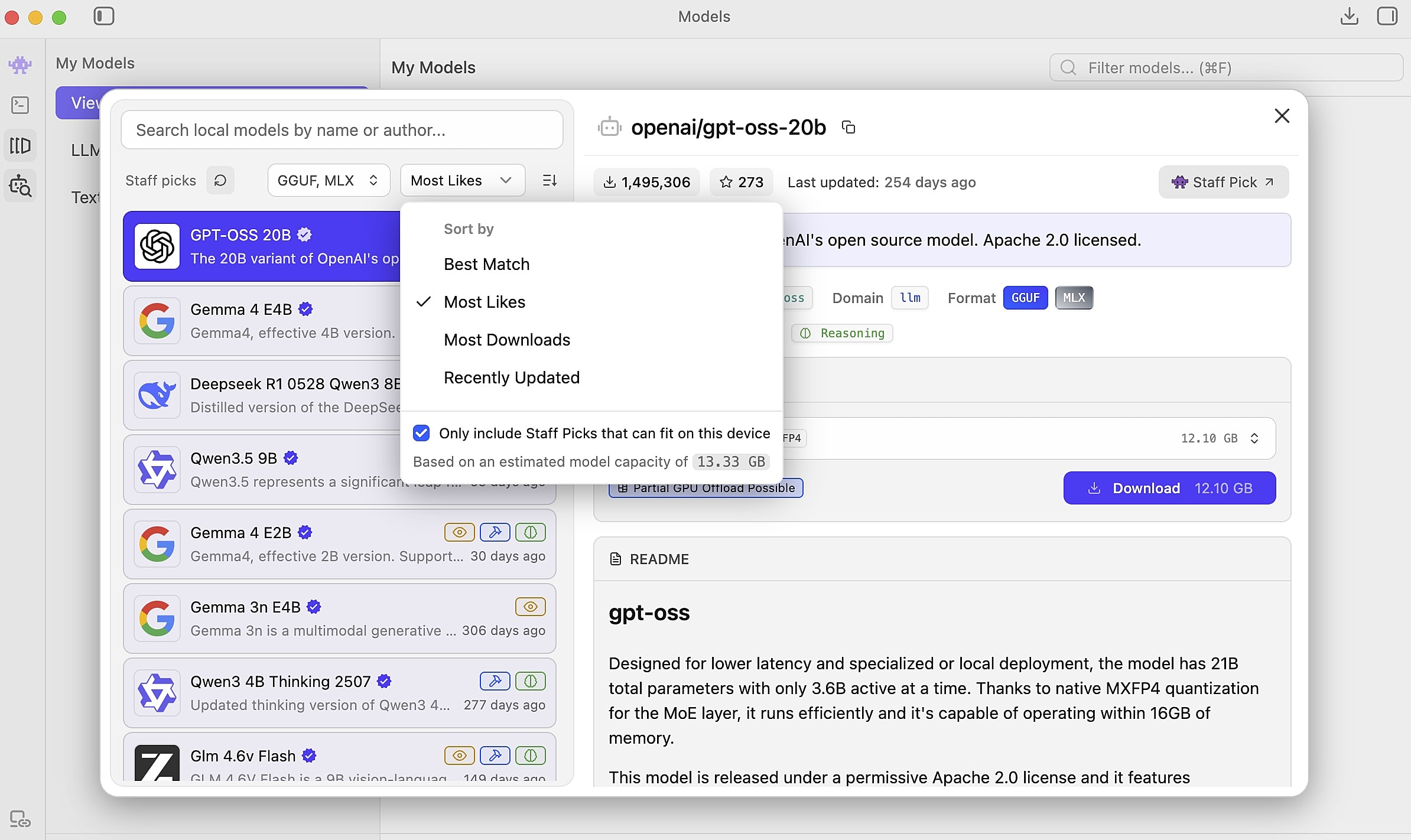Viewport: 1411px width, 840px height.
Task: Click the gpt-oss README heading
Action: pyautogui.click(x=649, y=613)
